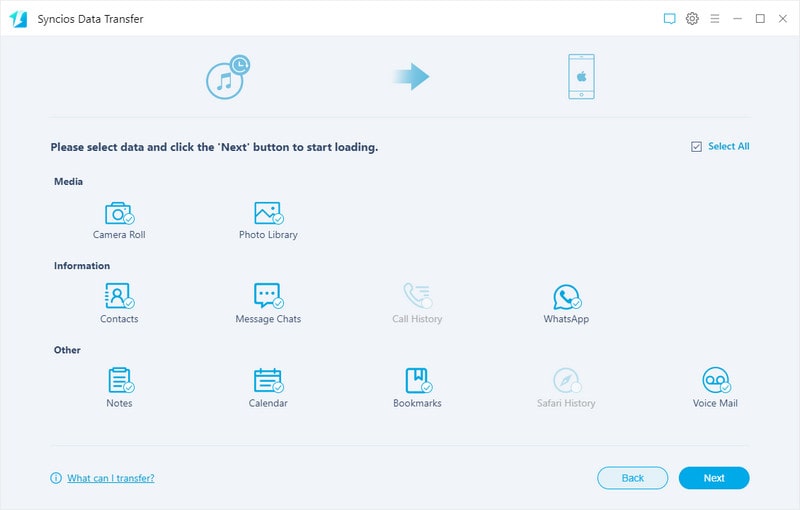Click the Next button to start loading
Image resolution: width=800 pixels, height=510 pixels.
click(x=714, y=478)
